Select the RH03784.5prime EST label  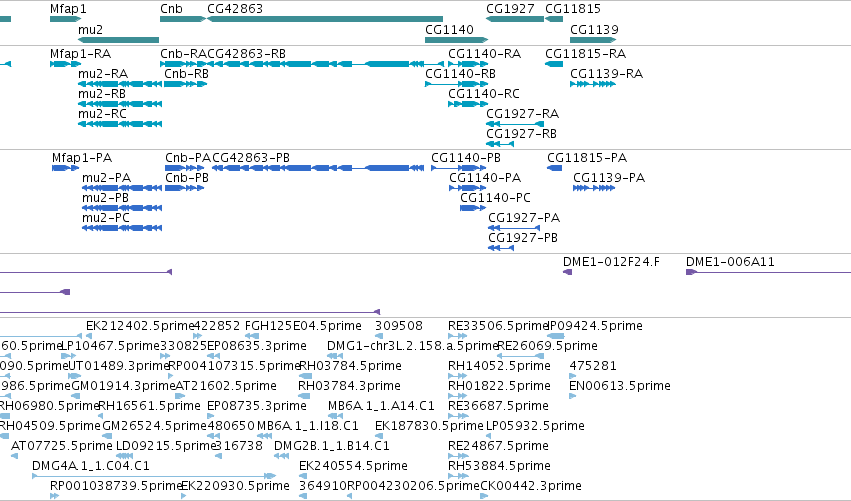tap(350, 366)
